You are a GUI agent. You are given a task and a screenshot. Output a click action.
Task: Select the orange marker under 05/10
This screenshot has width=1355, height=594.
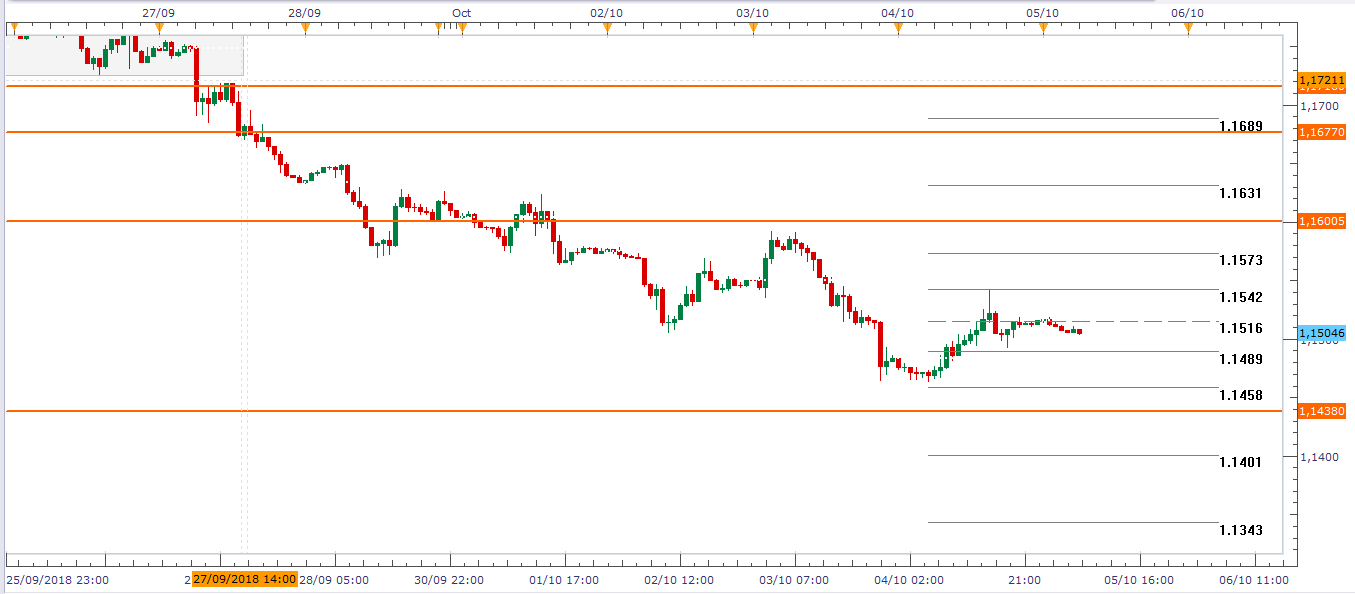point(1043,29)
